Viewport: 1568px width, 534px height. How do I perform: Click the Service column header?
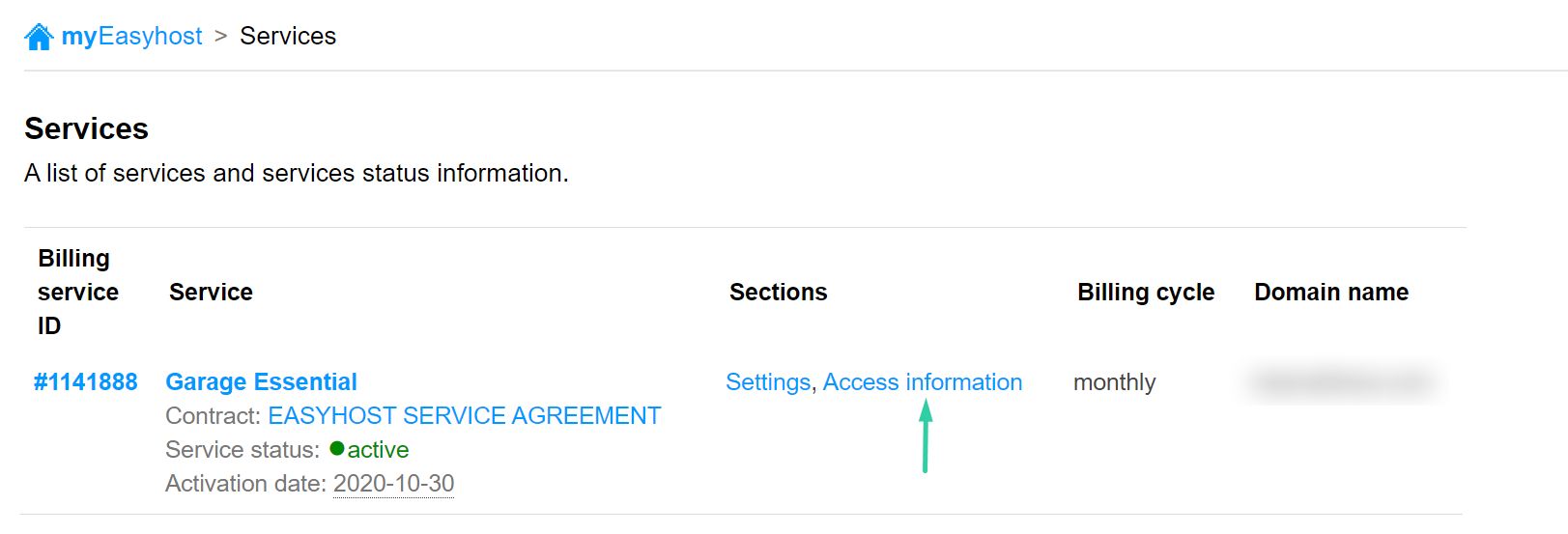pyautogui.click(x=211, y=293)
